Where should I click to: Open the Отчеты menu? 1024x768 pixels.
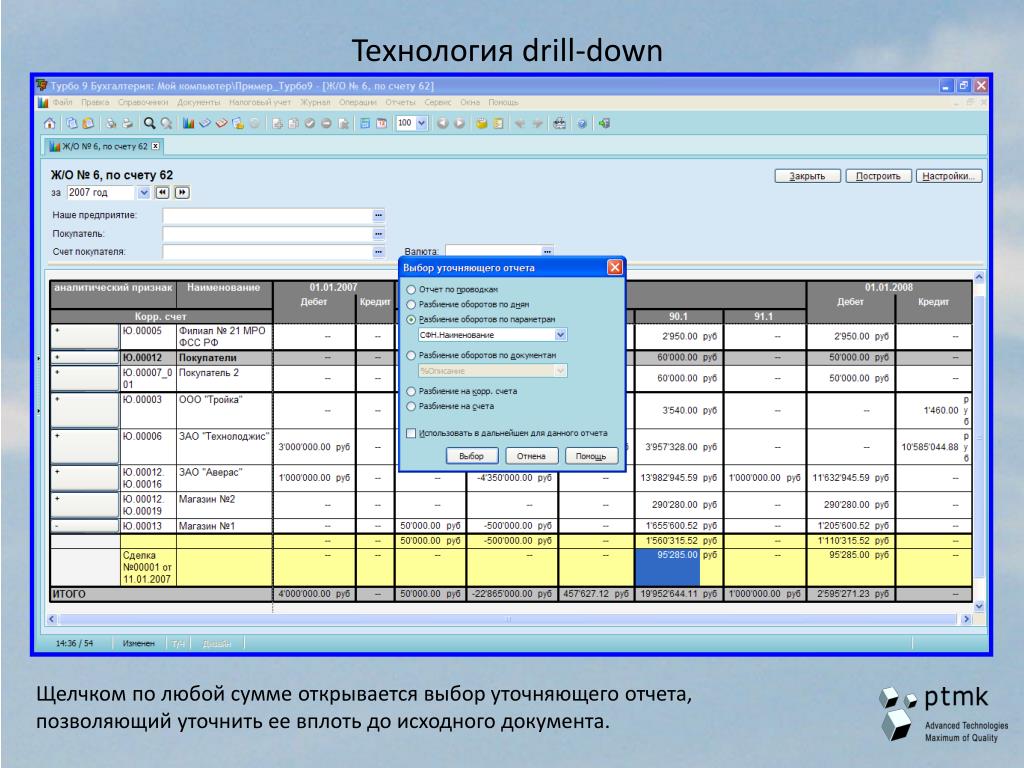point(400,103)
